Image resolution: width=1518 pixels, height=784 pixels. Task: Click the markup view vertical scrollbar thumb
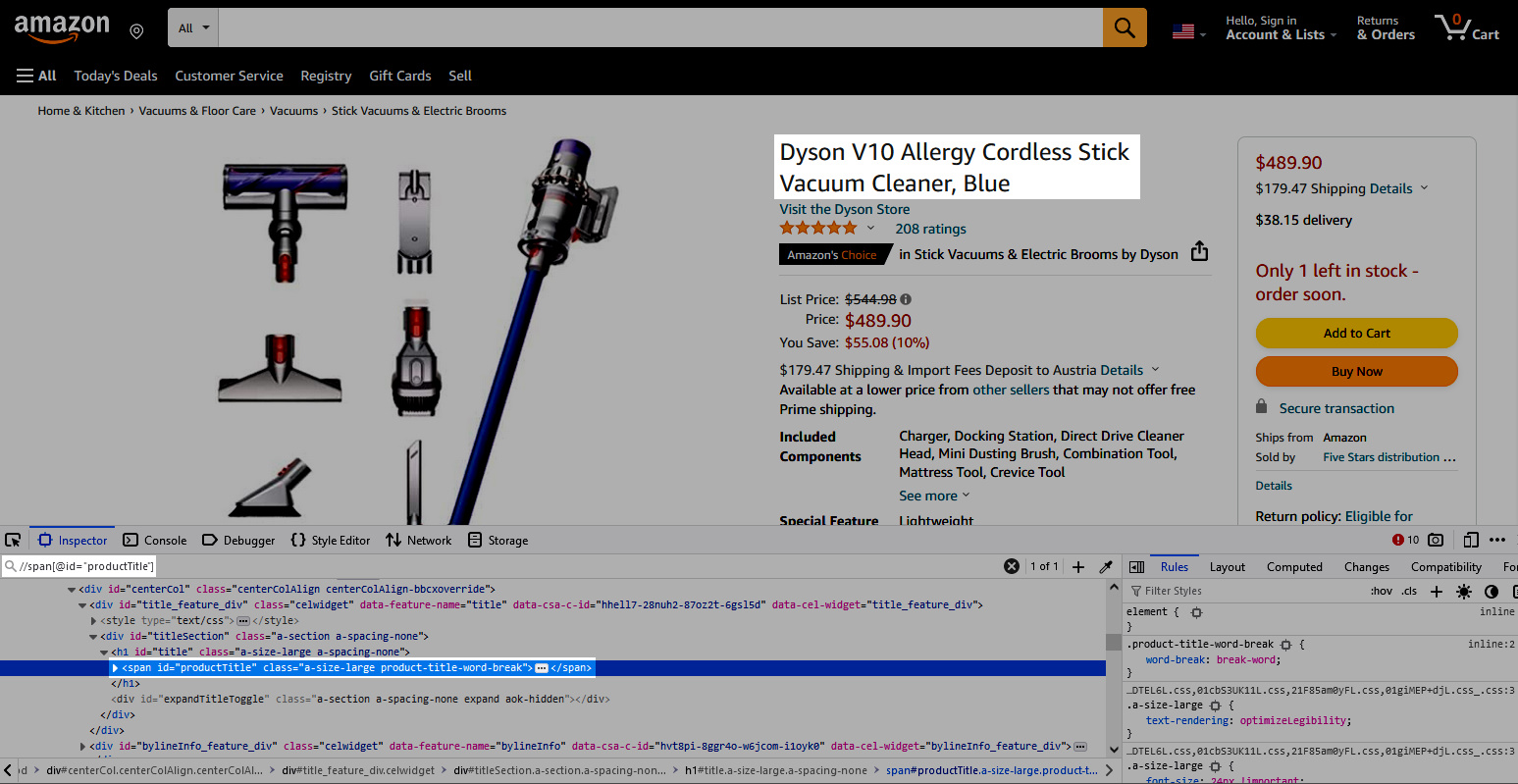pyautogui.click(x=1114, y=643)
